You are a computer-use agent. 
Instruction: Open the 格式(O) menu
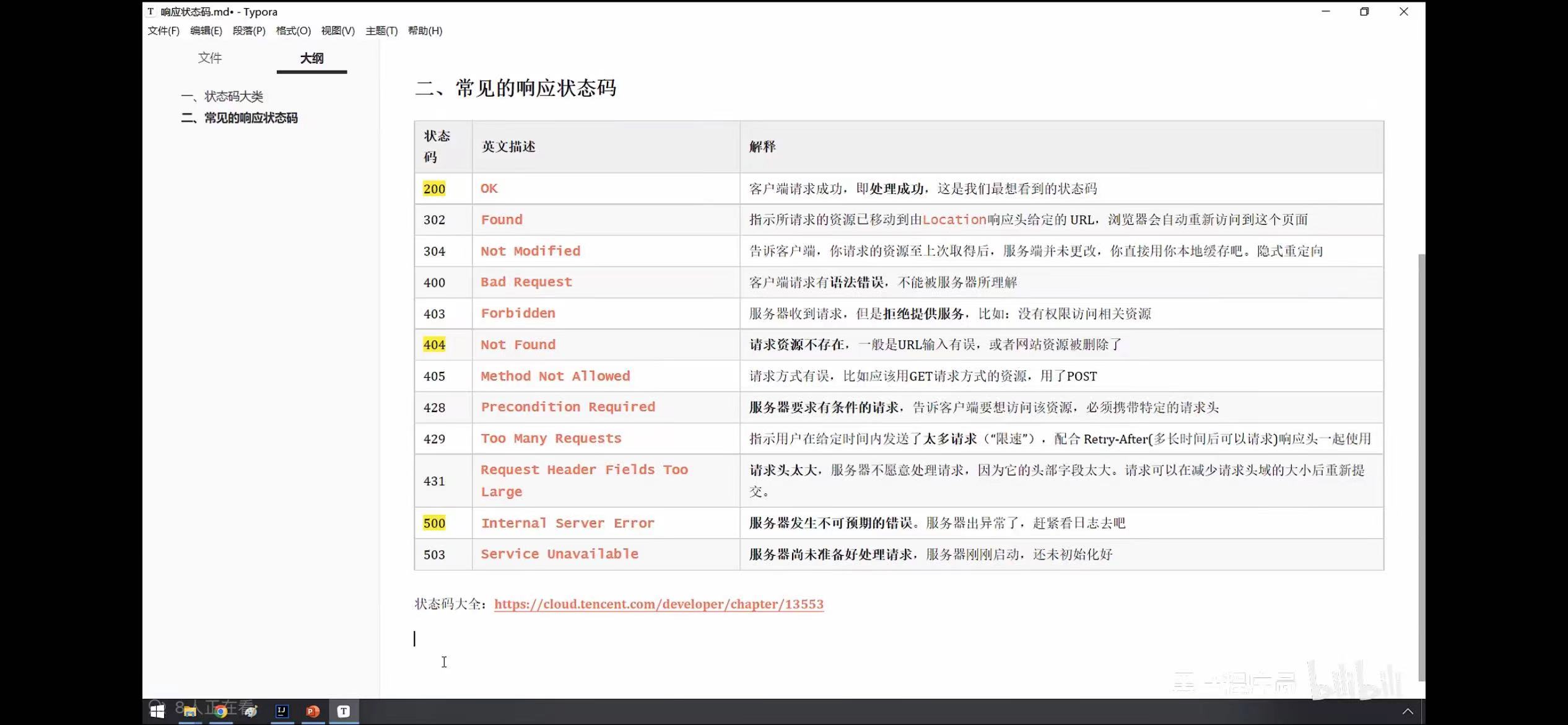pos(294,31)
